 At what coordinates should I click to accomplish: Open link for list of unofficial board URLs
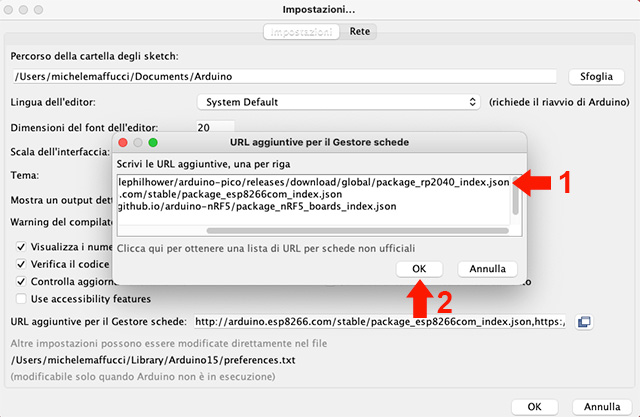[264, 247]
